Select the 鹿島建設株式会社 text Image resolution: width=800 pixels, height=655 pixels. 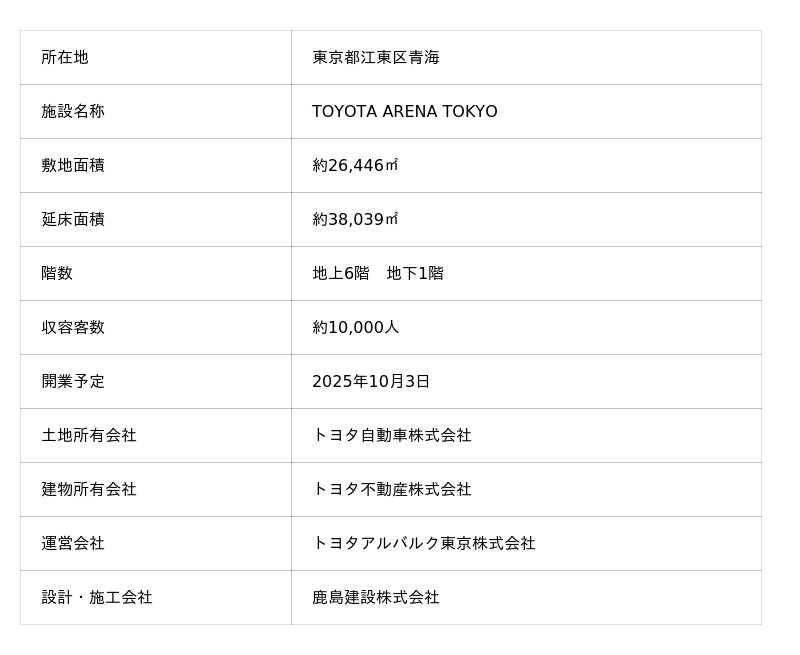[x=376, y=597]
